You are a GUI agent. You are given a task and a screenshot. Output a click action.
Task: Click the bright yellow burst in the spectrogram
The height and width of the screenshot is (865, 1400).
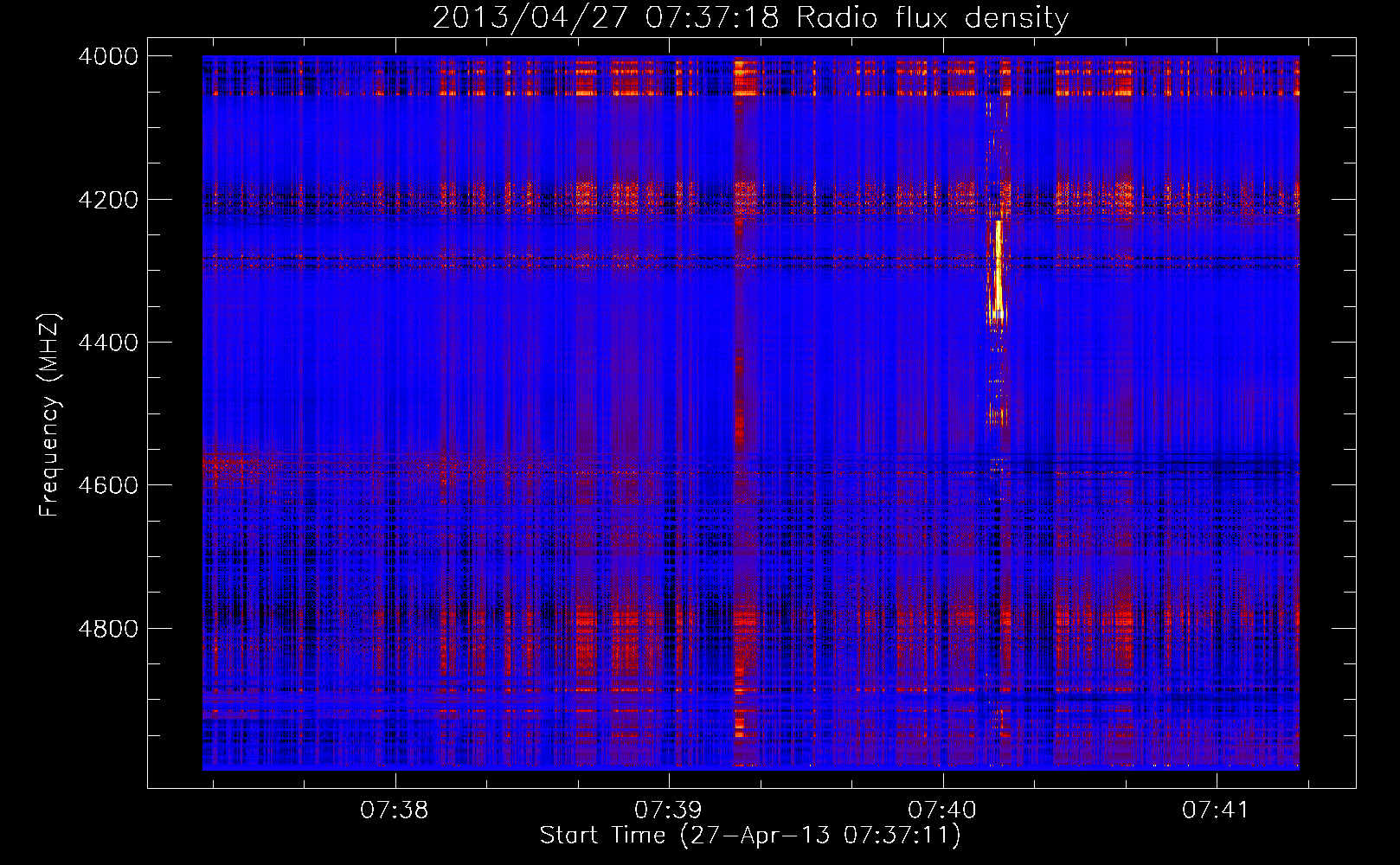pyautogui.click(x=998, y=272)
